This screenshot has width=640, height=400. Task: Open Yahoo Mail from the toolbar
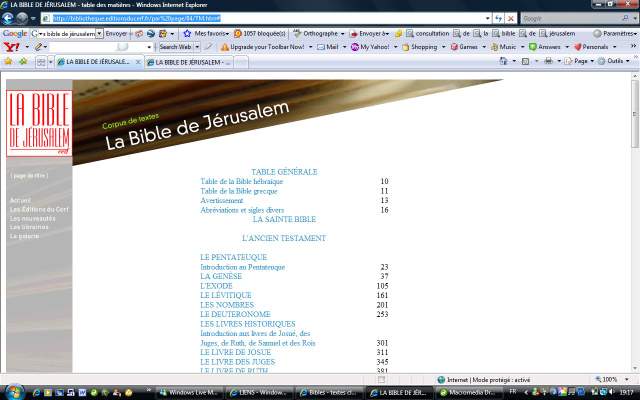pos(328,47)
